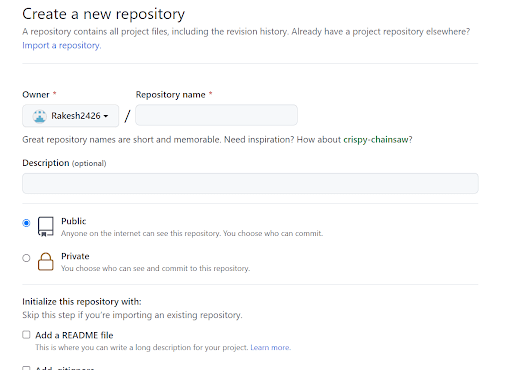Open the Learn more link for README
Screen dimensions: 512x370
coord(271,347)
